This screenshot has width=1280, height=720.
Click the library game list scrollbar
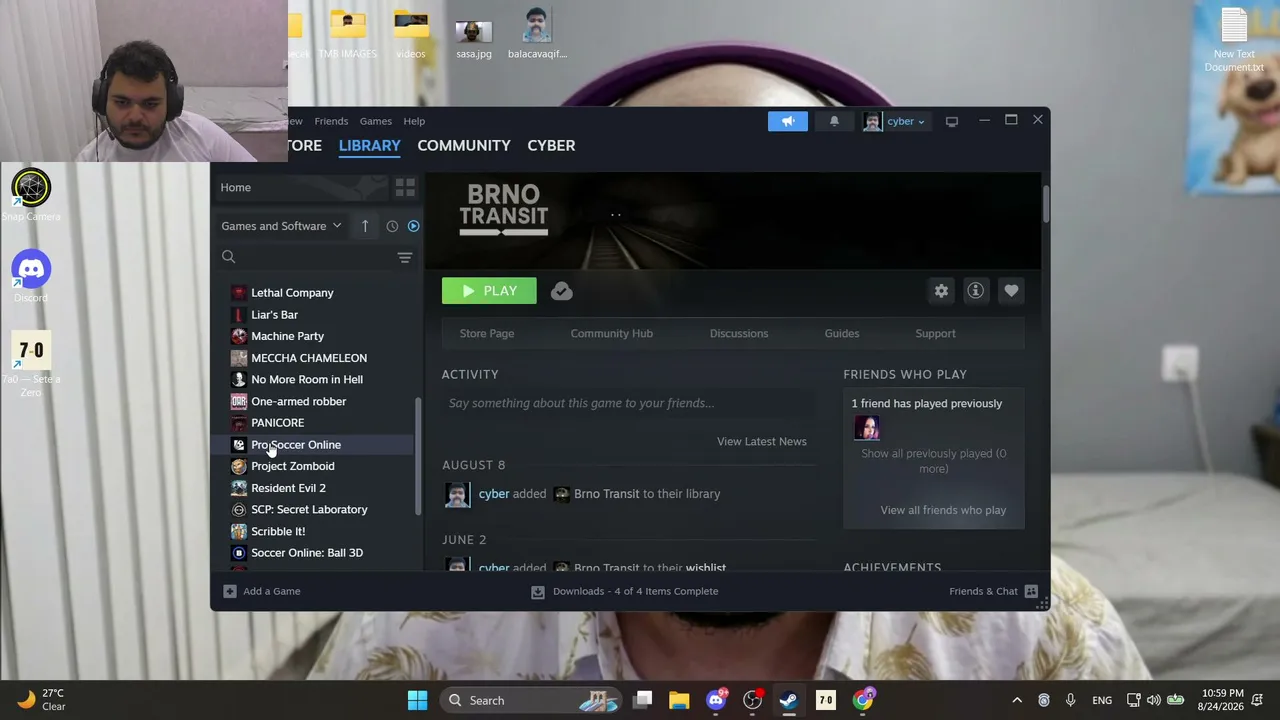(x=418, y=455)
